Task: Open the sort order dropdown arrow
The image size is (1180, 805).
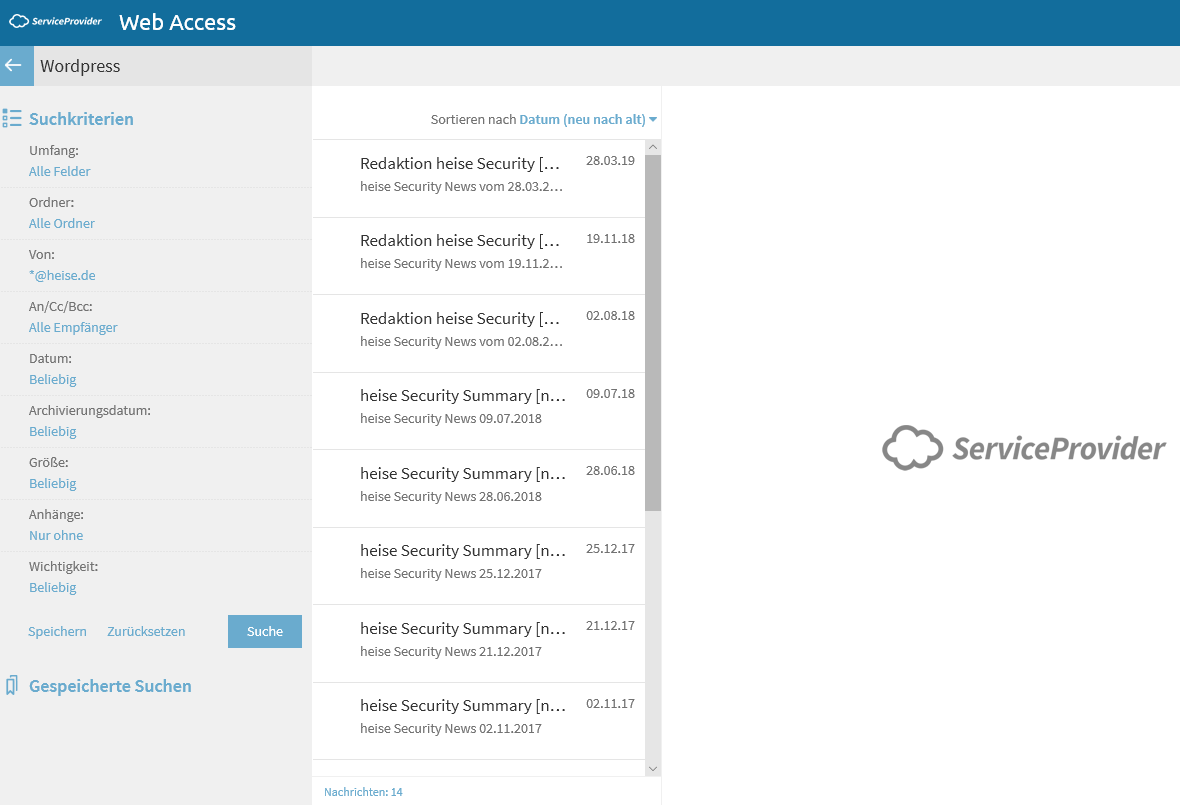Action: click(653, 120)
